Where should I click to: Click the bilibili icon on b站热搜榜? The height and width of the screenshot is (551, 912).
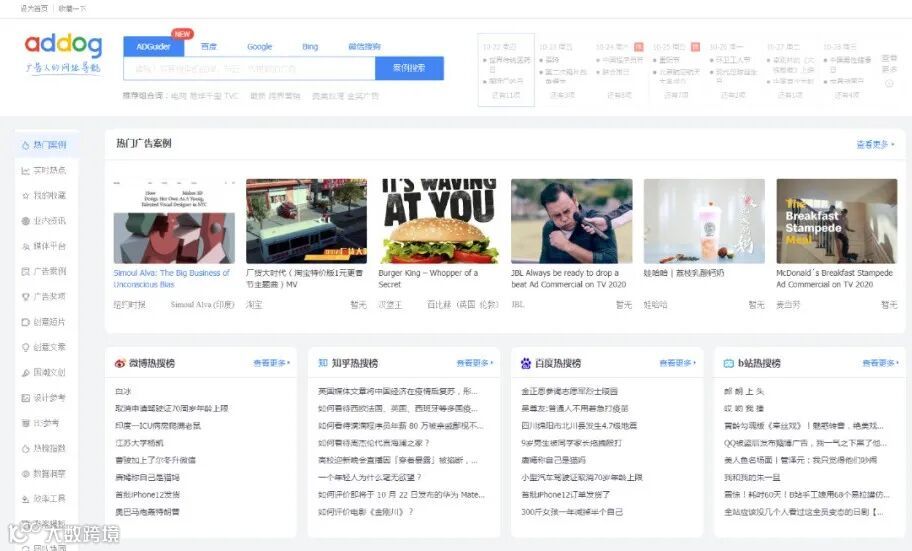pos(729,363)
